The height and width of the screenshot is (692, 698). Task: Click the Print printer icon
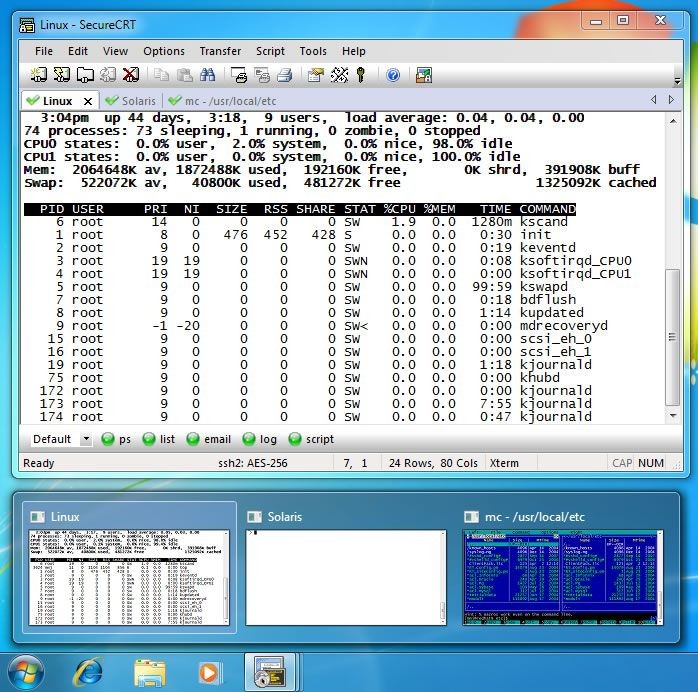[285, 75]
